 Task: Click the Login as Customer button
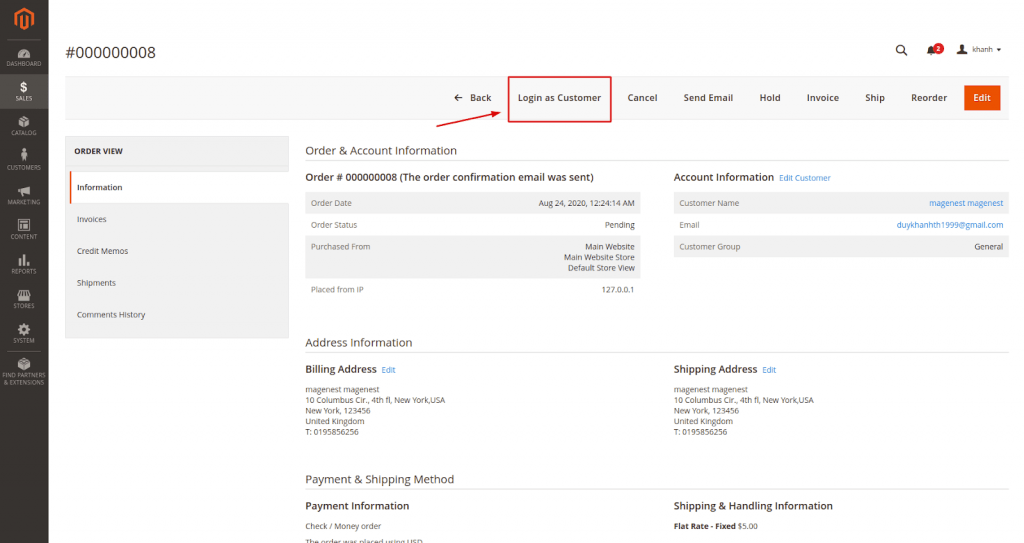click(559, 98)
